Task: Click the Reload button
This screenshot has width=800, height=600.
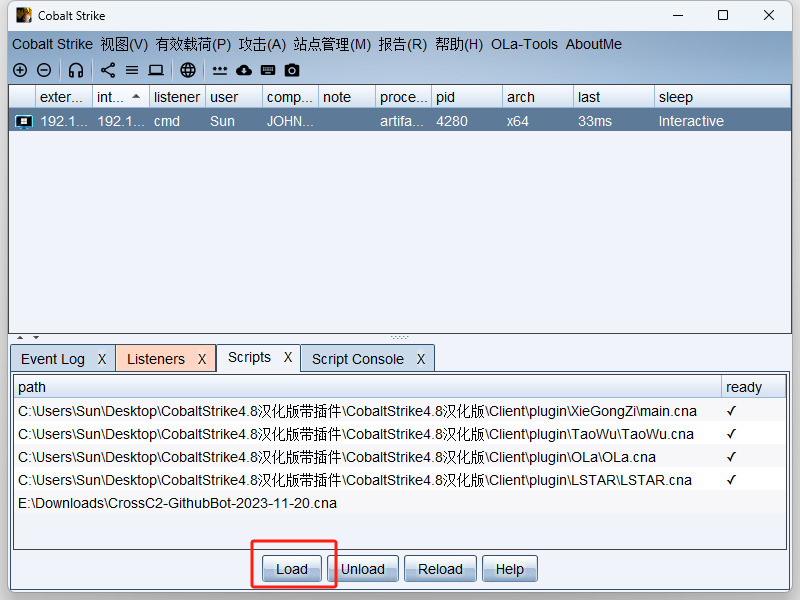Action: click(440, 569)
